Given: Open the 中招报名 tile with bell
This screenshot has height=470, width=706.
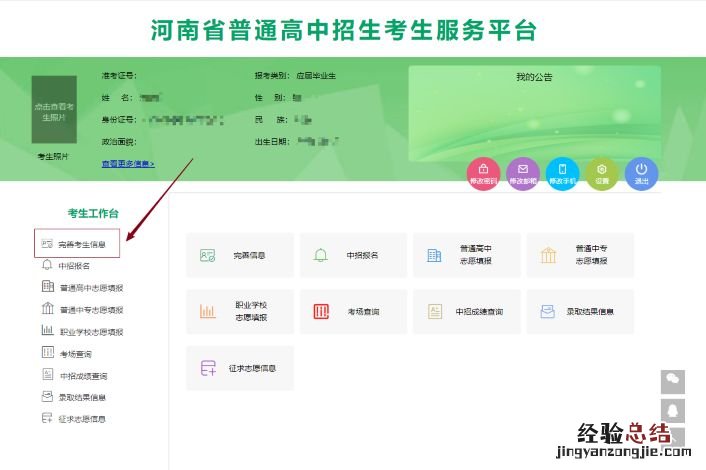Looking at the screenshot, I should pos(353,255).
